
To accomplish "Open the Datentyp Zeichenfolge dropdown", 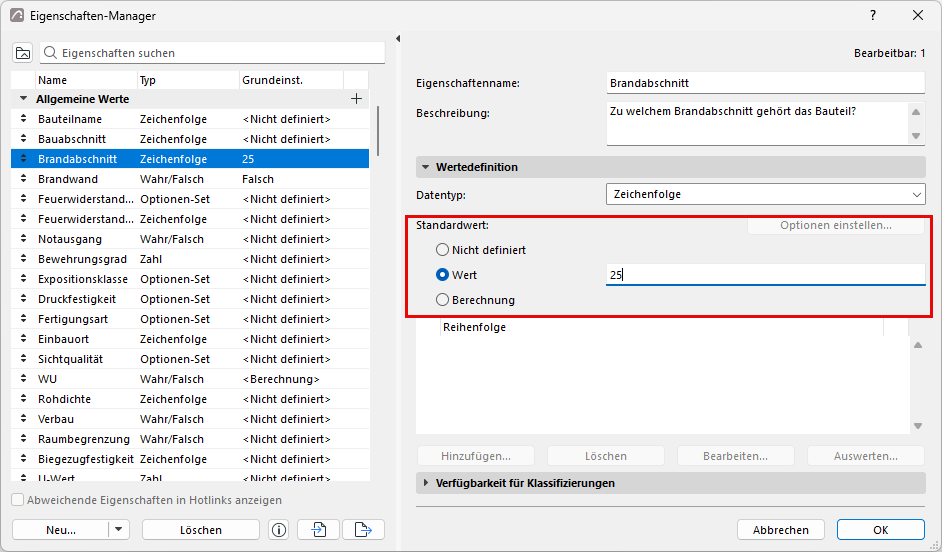I will [x=765, y=194].
